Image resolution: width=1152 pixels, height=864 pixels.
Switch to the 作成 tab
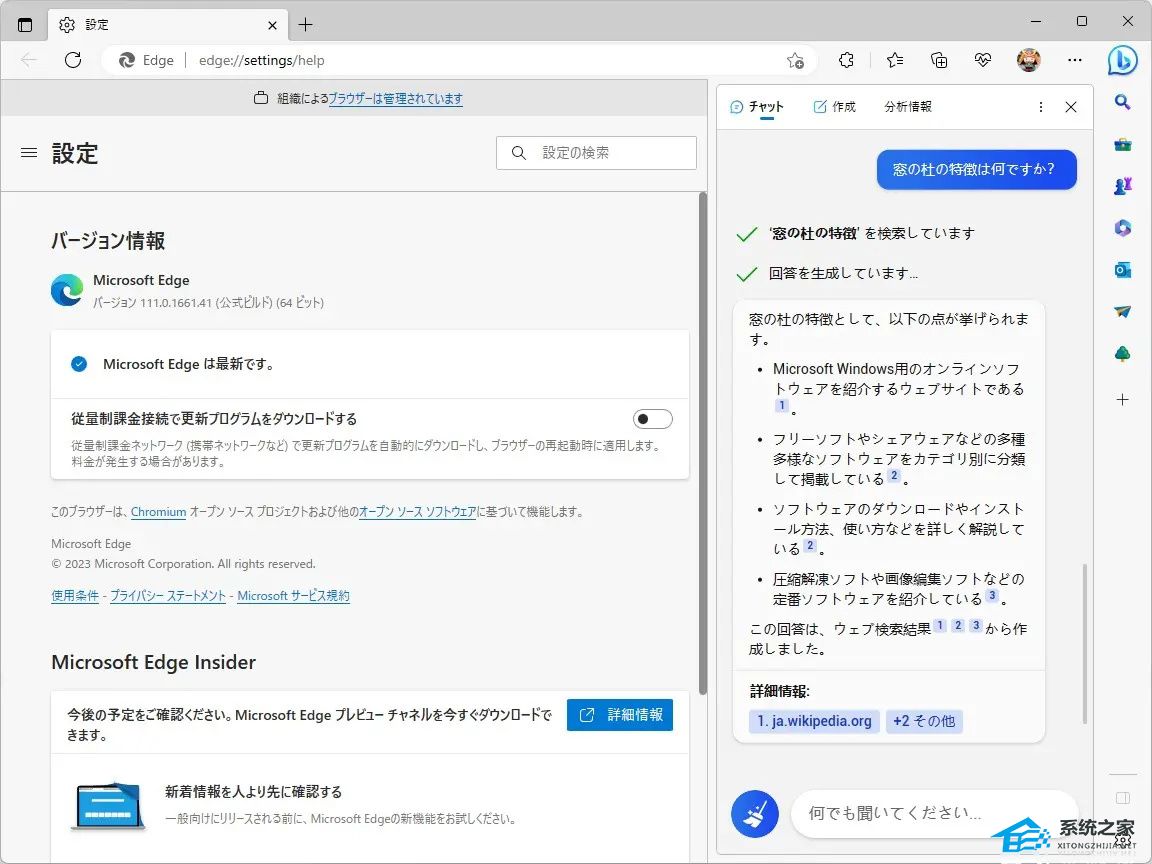click(x=834, y=107)
